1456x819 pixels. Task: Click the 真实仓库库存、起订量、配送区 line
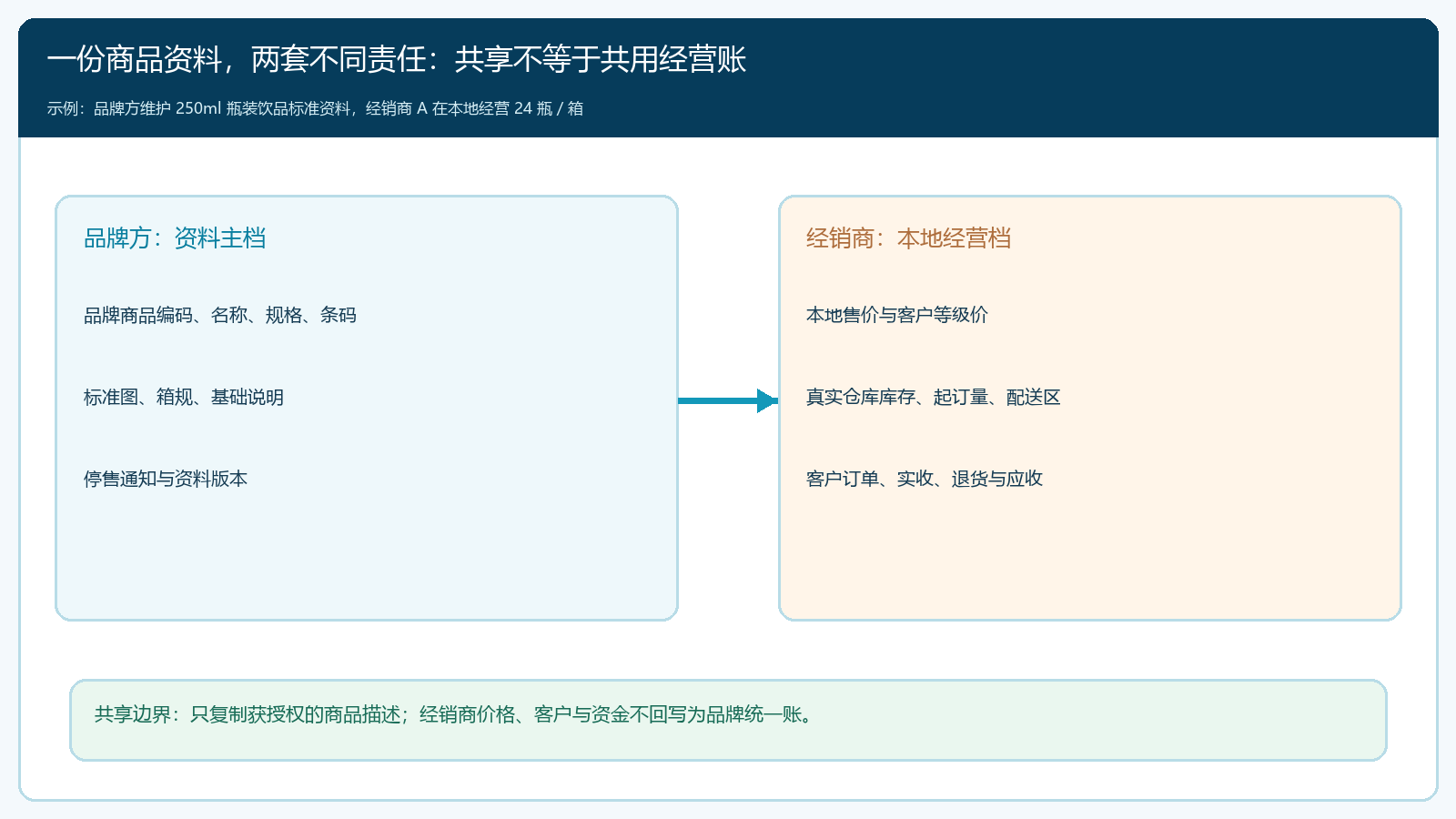[x=934, y=397]
